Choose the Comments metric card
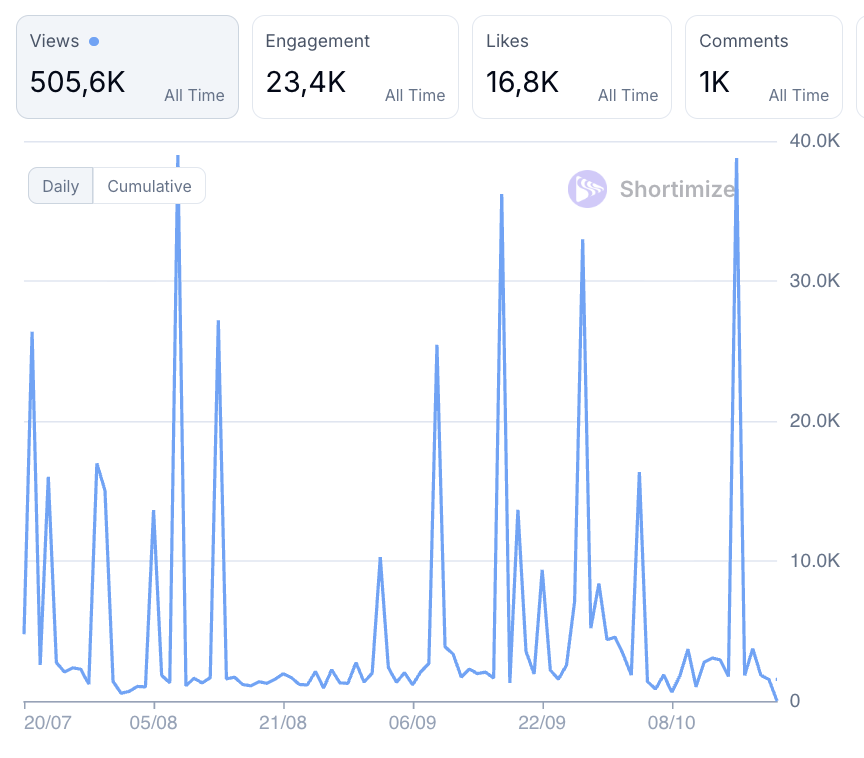The height and width of the screenshot is (758, 864). coord(764,67)
